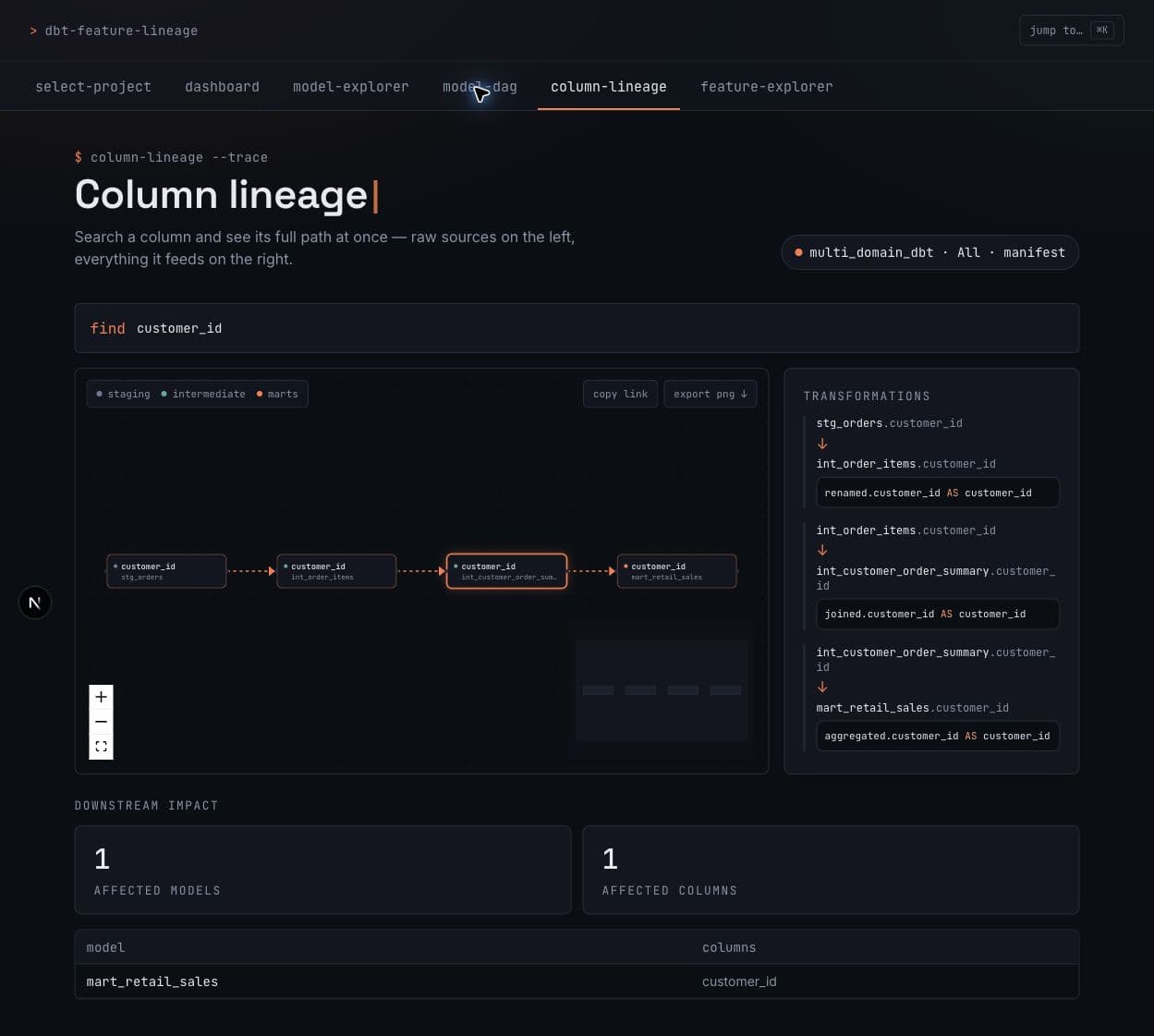
Task: Open multi_domain_dbt project selector pill
Action: tap(930, 252)
